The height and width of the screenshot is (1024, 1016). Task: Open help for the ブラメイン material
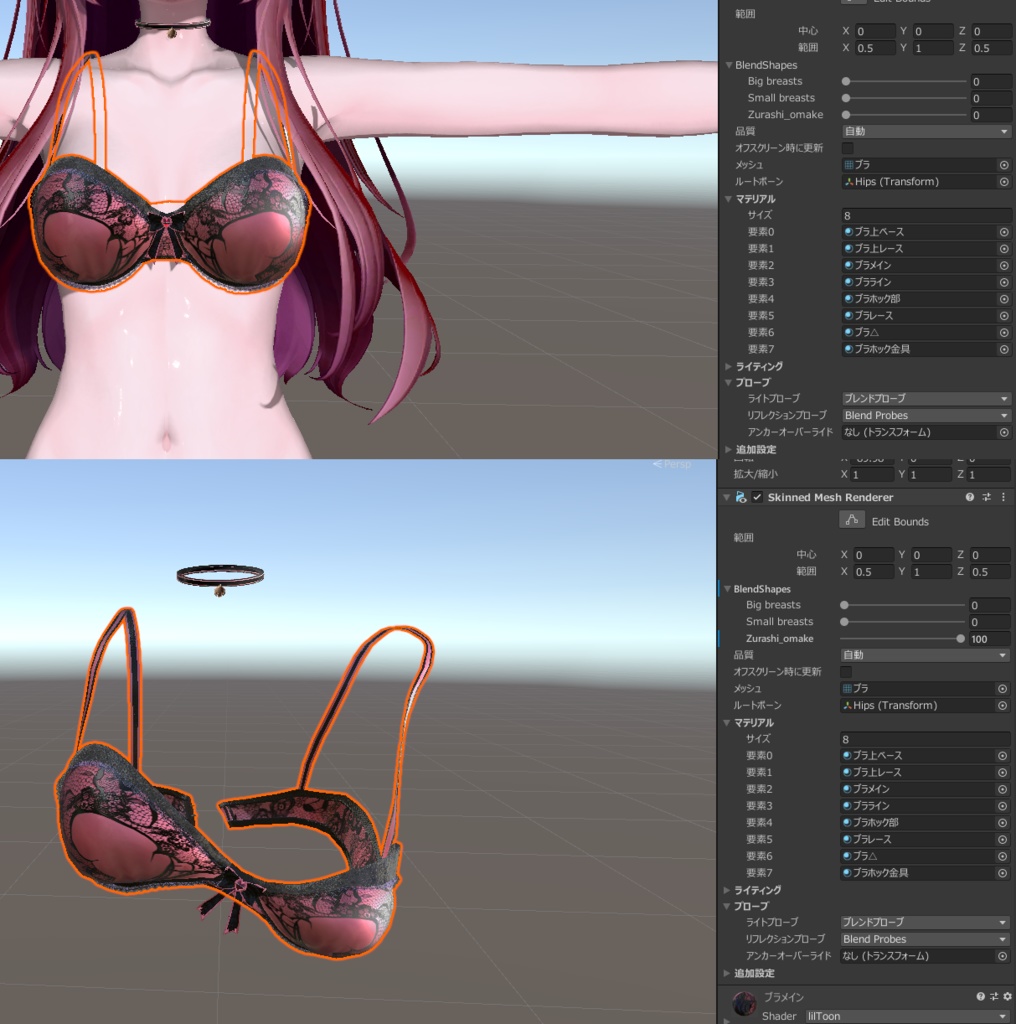pos(980,996)
